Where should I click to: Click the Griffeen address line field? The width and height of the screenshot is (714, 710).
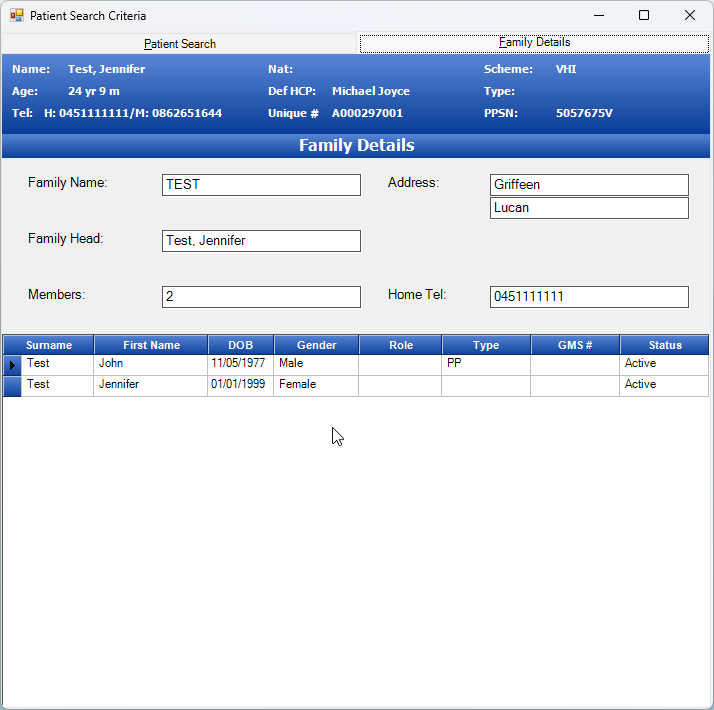tap(589, 185)
